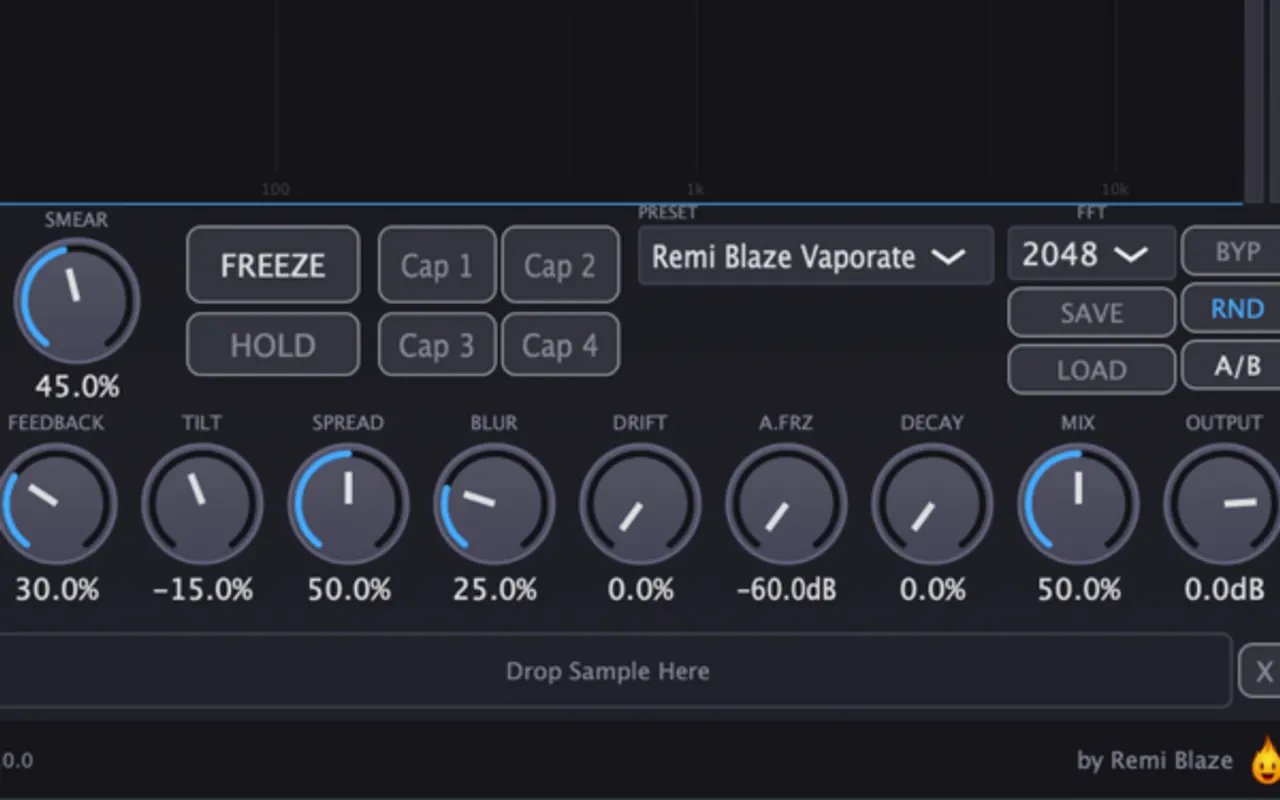Click the TILT value -15.0%
The image size is (1280, 800).
(203, 589)
